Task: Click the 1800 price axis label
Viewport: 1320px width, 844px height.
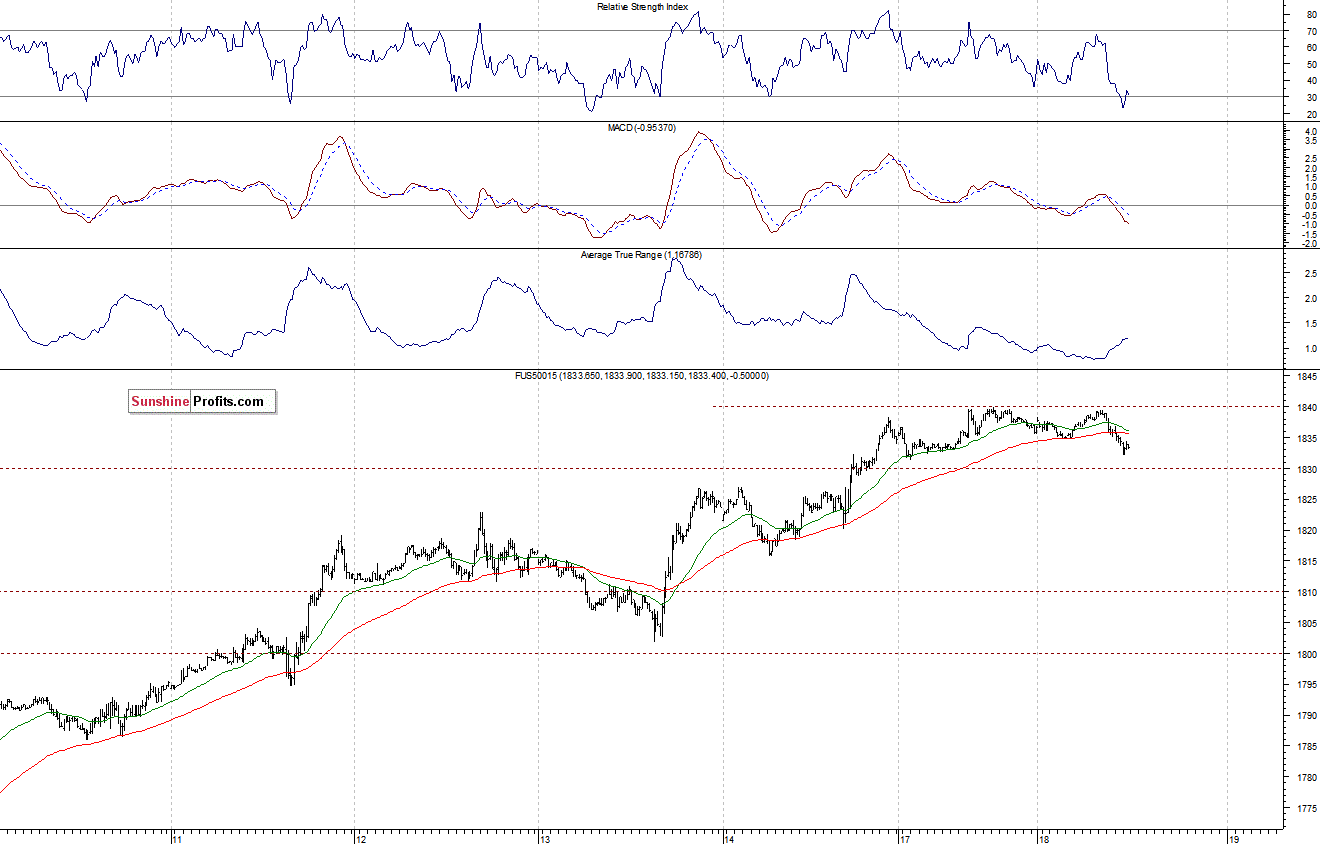Action: click(x=1308, y=654)
